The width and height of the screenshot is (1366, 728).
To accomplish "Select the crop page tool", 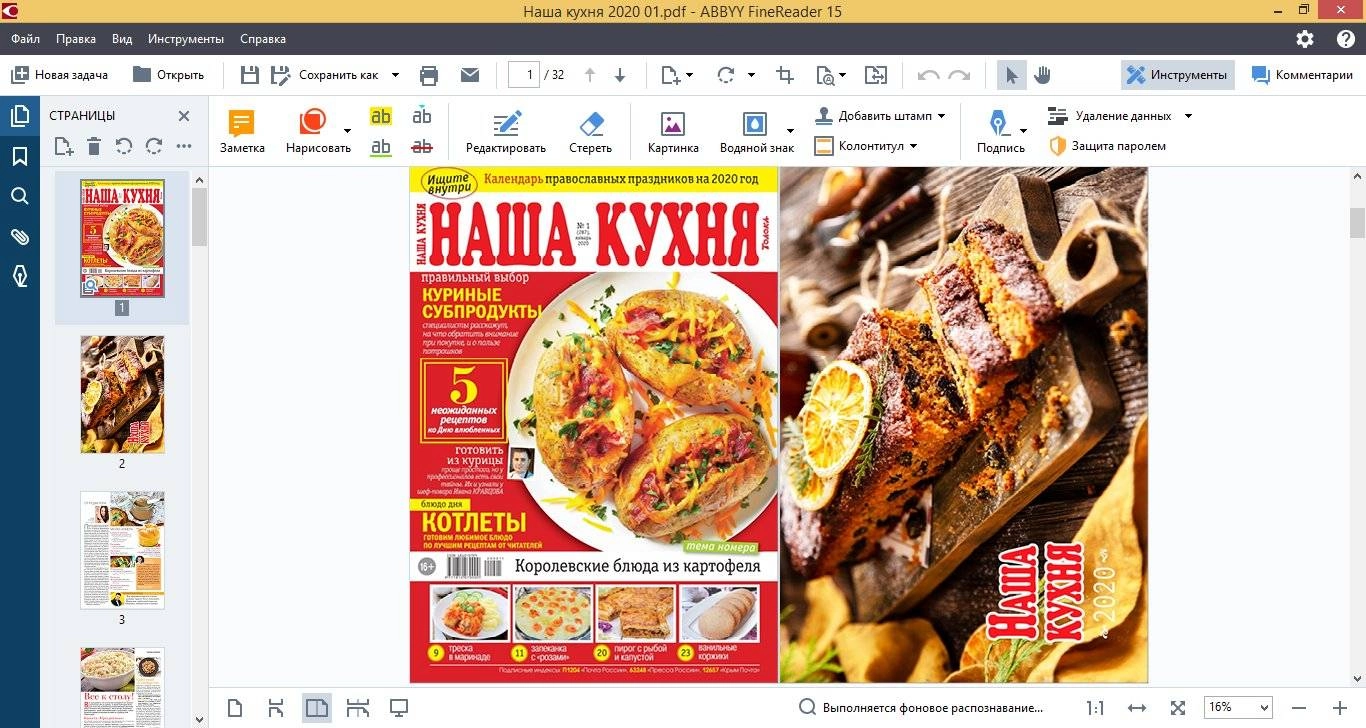I will [x=785, y=75].
